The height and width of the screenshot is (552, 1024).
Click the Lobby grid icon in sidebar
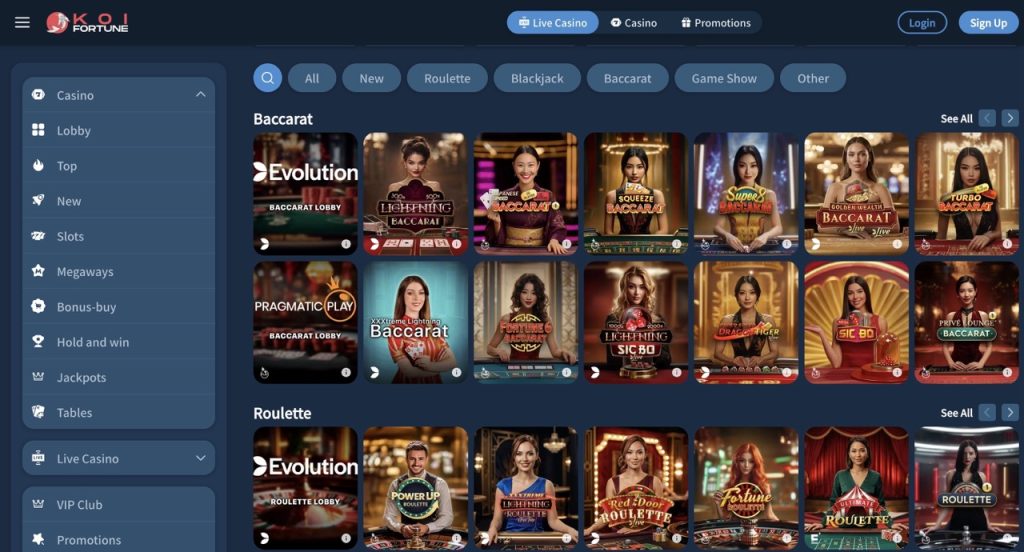(39, 130)
